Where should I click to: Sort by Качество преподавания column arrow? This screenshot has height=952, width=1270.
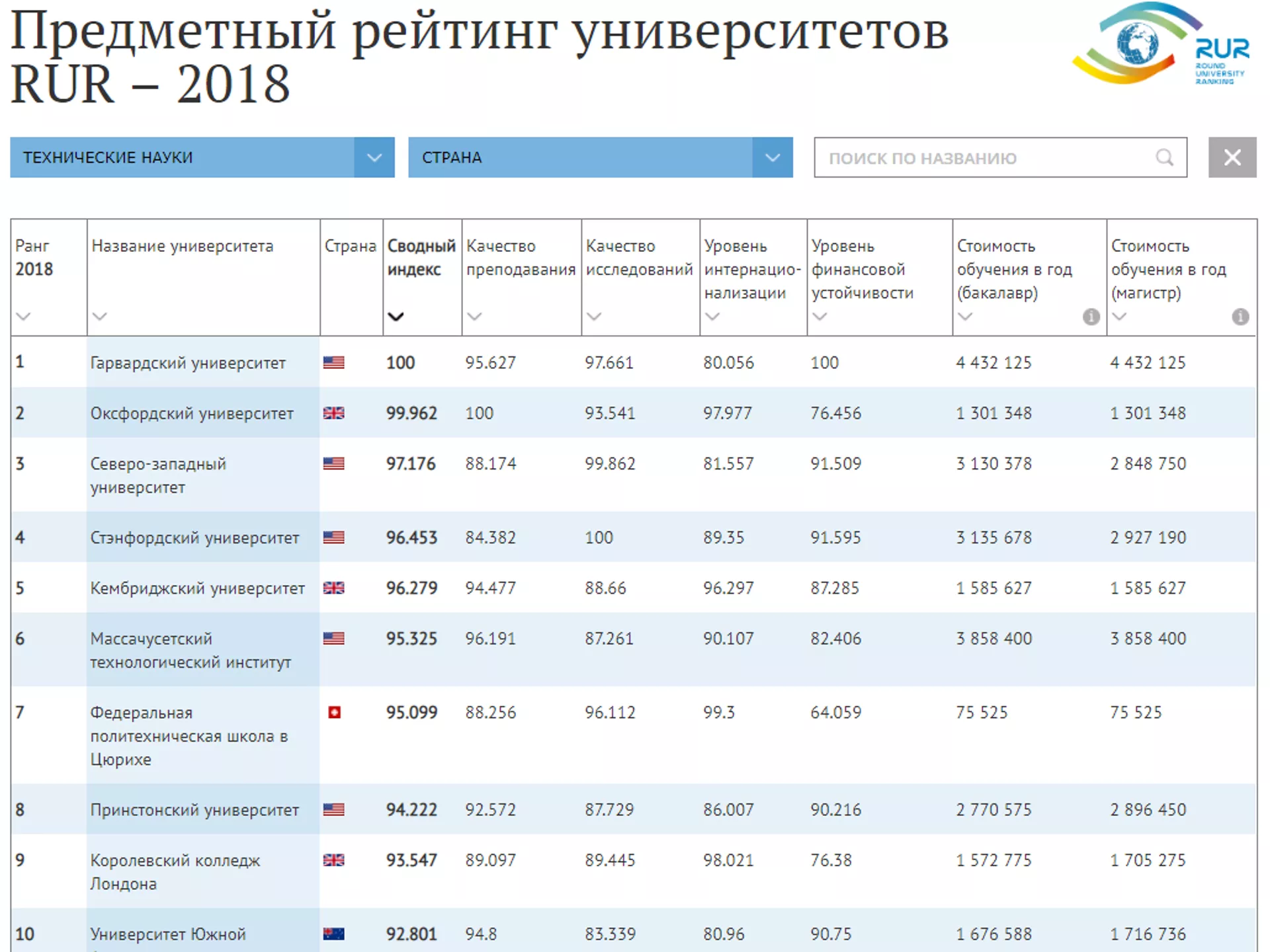[474, 316]
